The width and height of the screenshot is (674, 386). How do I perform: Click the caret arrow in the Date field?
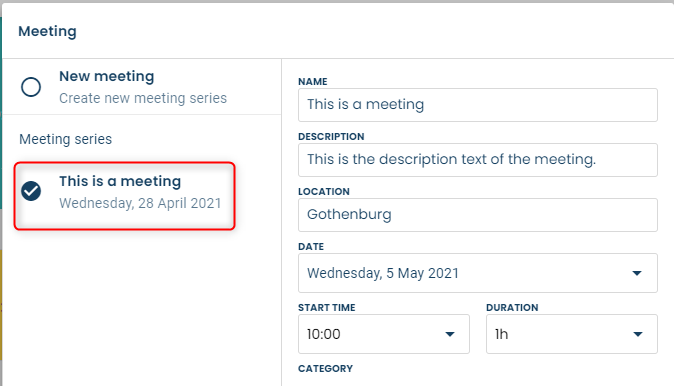point(637,273)
